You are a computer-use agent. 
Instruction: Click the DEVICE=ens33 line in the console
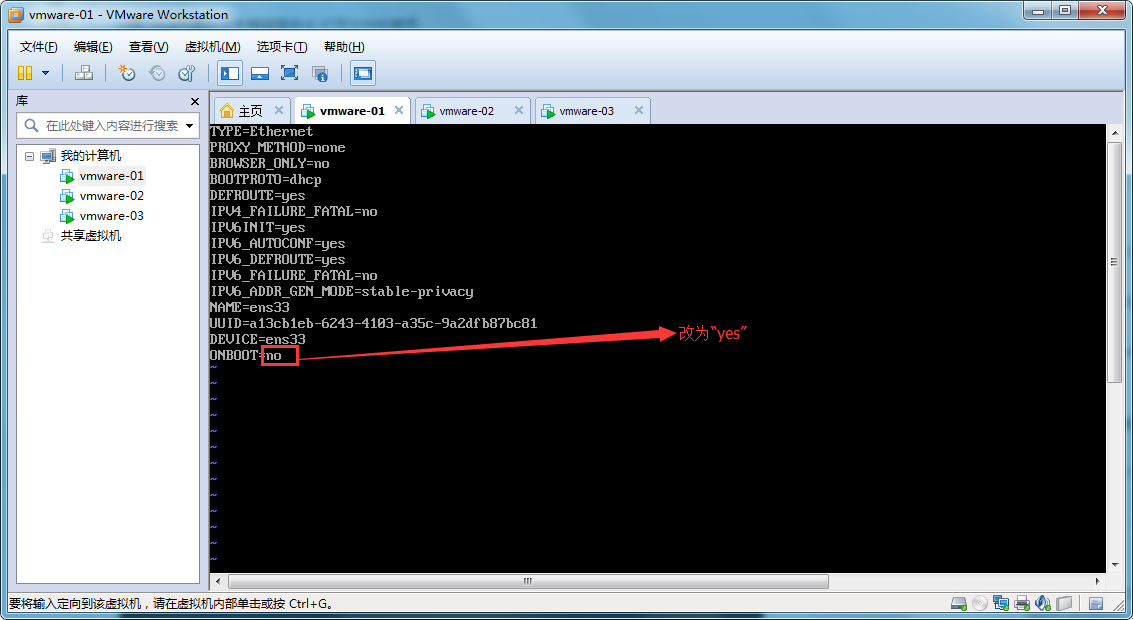tap(257, 340)
